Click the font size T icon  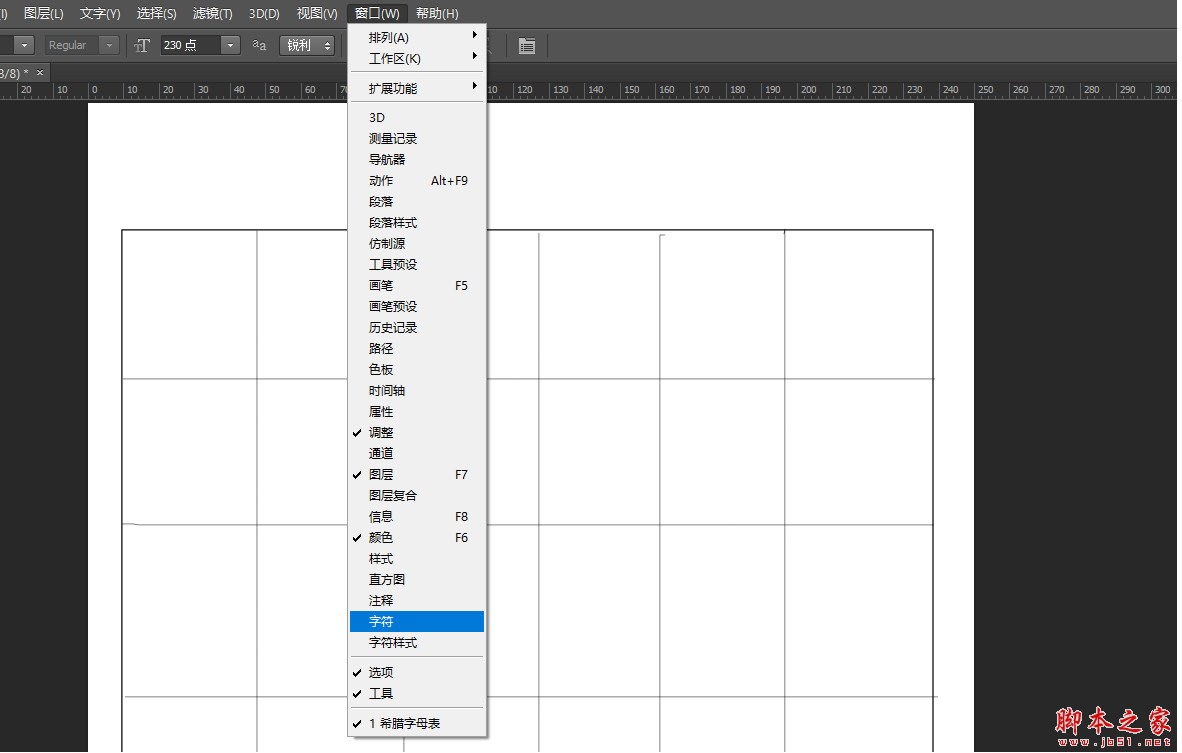coord(142,46)
